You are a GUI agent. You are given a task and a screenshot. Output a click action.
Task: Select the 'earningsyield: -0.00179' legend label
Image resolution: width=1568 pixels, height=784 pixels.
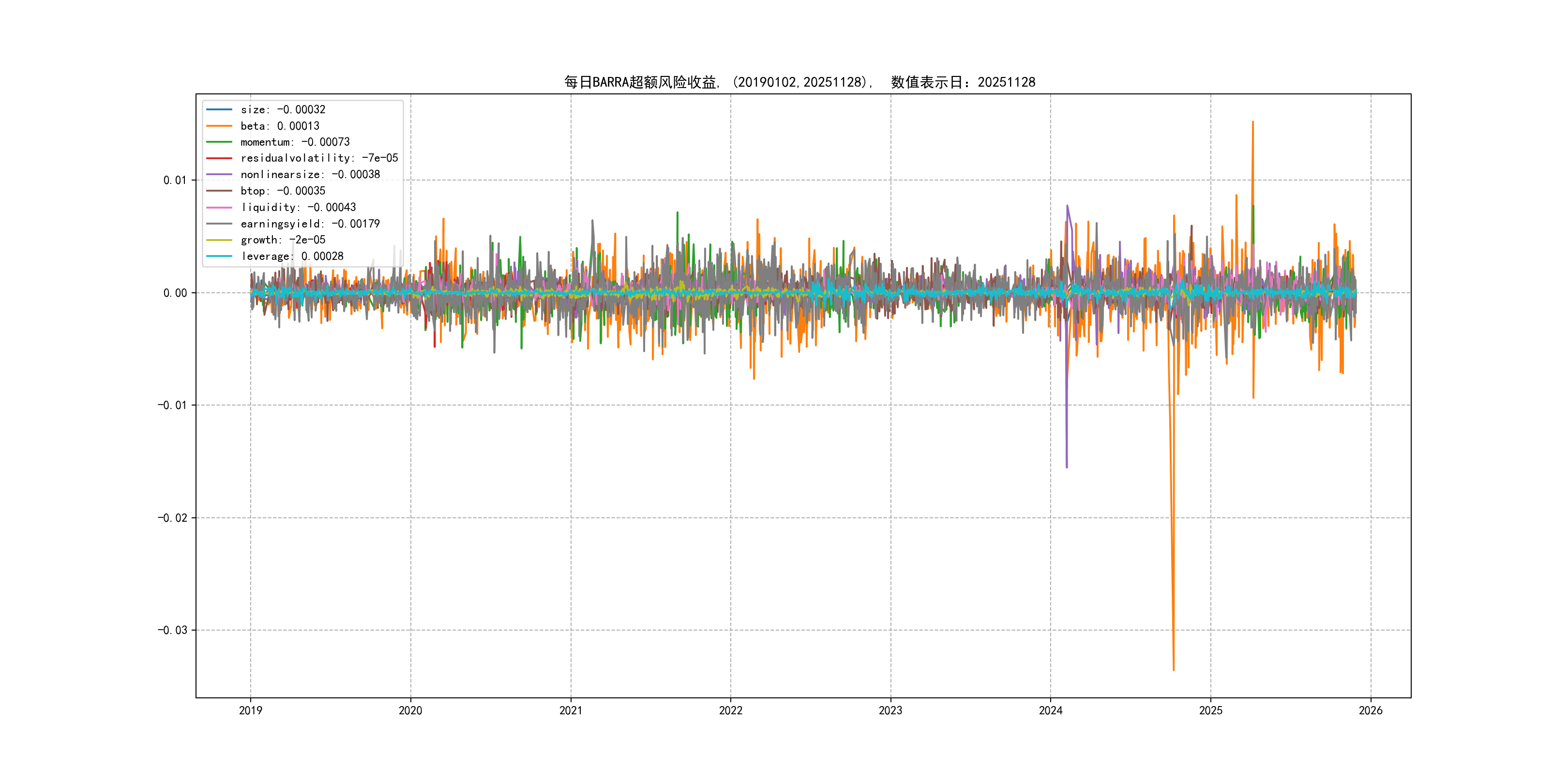coord(310,224)
